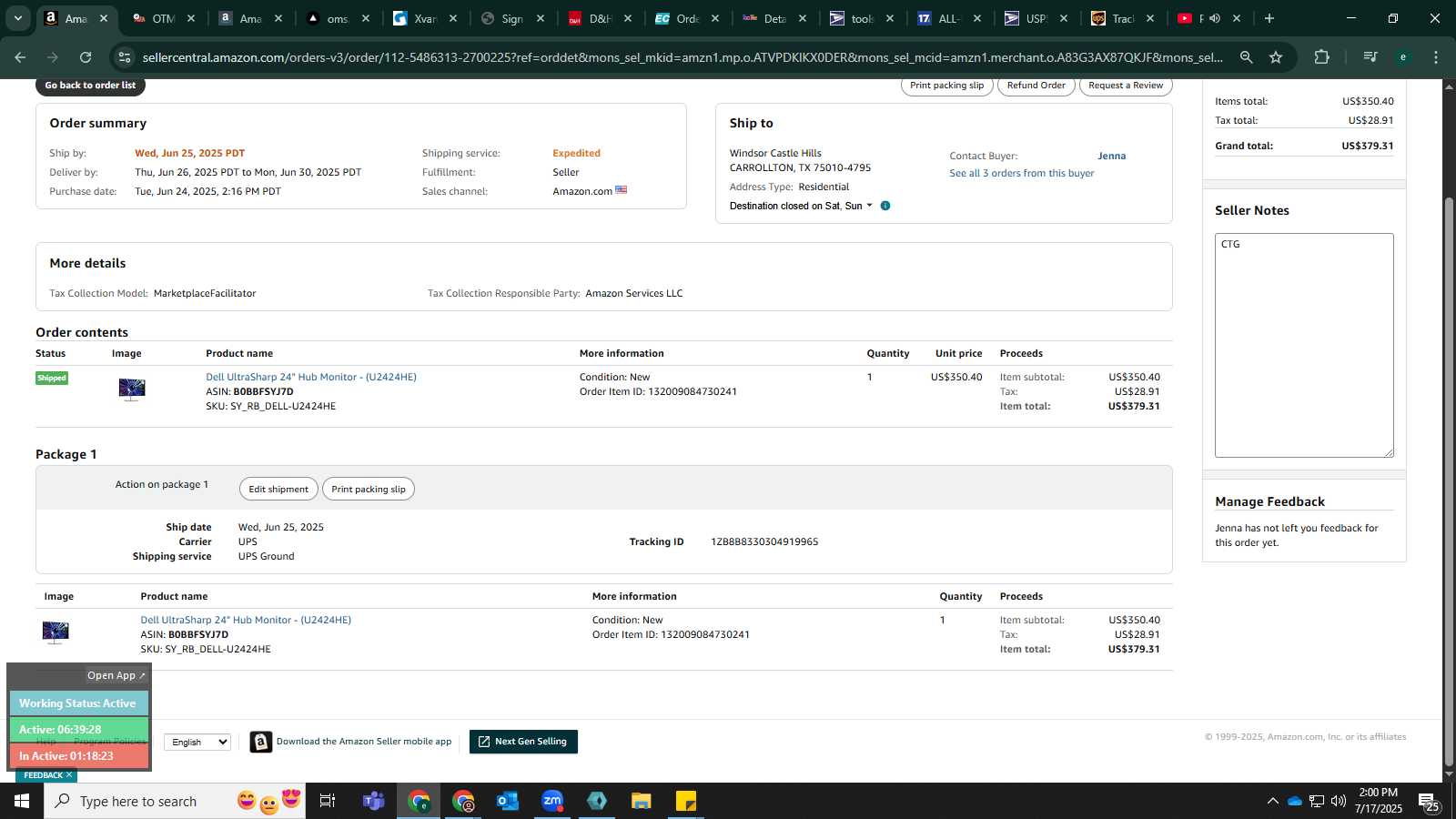1456x819 pixels.
Task: Go back with the browser back arrow
Action: click(x=20, y=57)
